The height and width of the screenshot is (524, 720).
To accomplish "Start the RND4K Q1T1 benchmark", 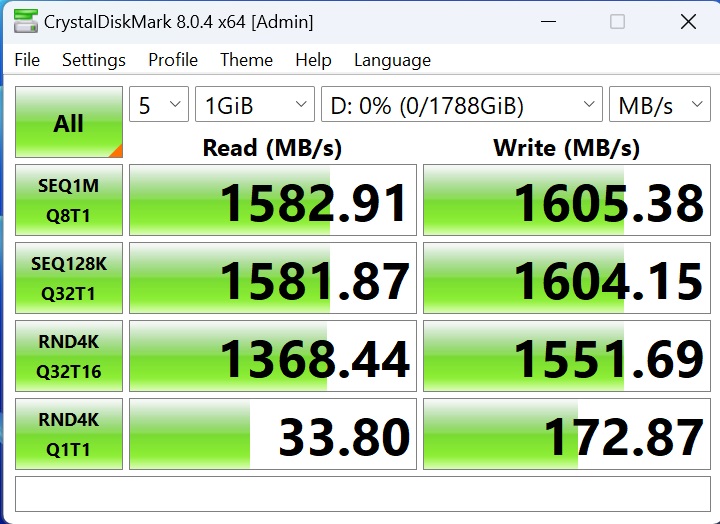I will click(x=69, y=434).
